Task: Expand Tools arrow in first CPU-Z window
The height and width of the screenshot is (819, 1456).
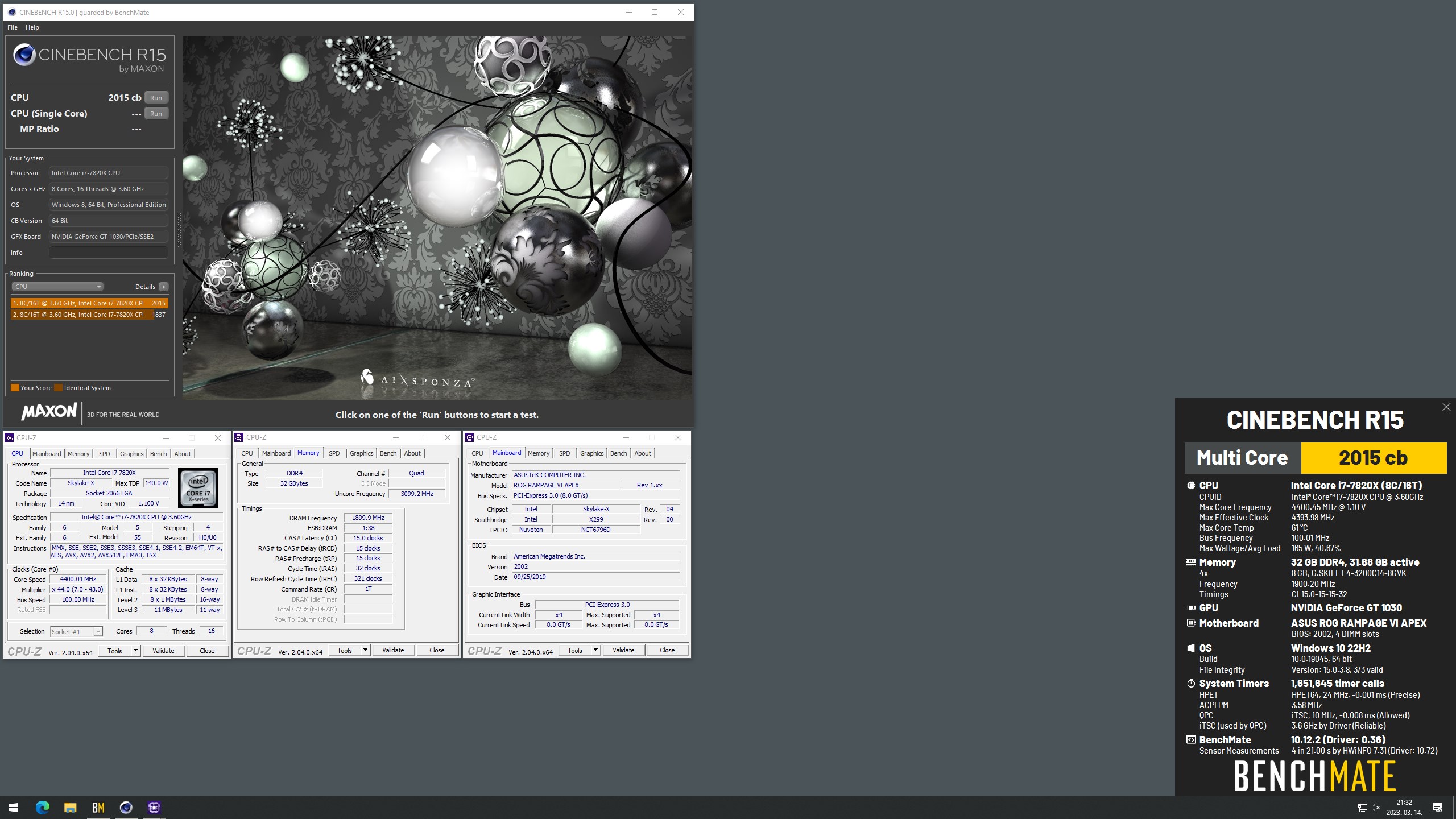Action: (x=135, y=651)
